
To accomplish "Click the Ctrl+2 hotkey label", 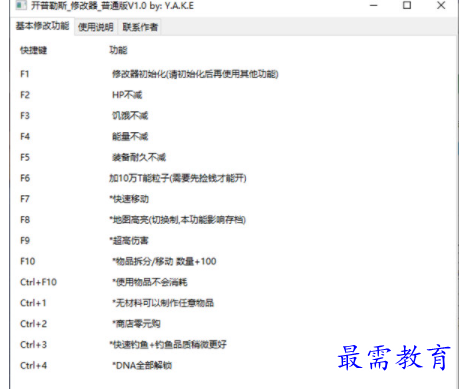I will coord(34,324).
